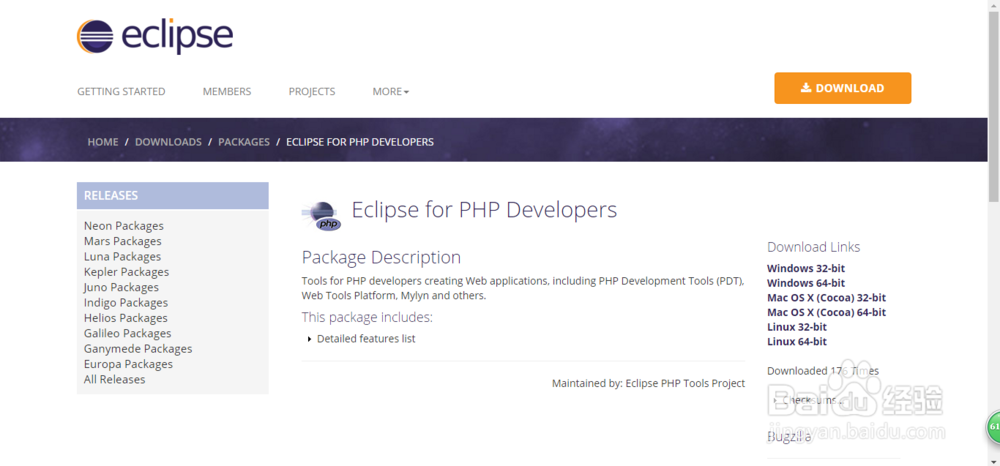Screen dimensions: 1000x466
Task: Click the Eclipse logo
Action: (155, 36)
